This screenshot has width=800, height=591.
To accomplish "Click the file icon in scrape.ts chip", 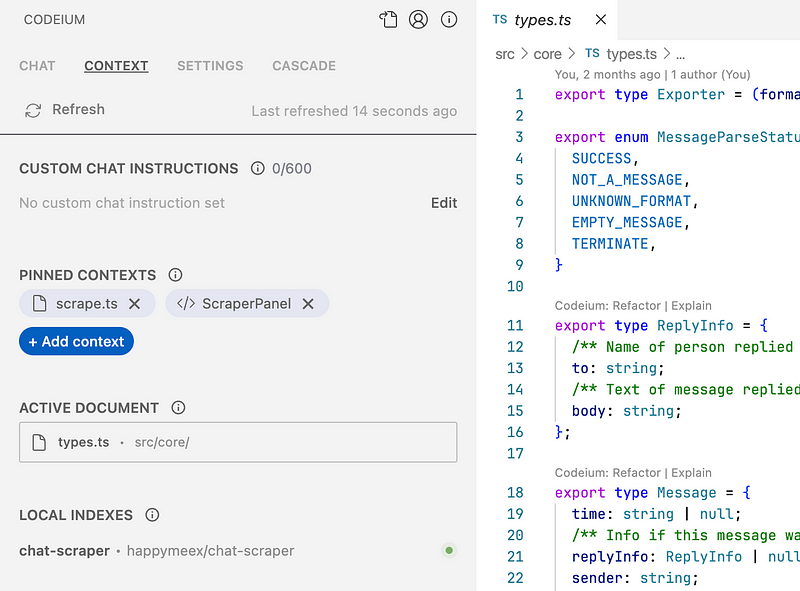I will 40,304.
